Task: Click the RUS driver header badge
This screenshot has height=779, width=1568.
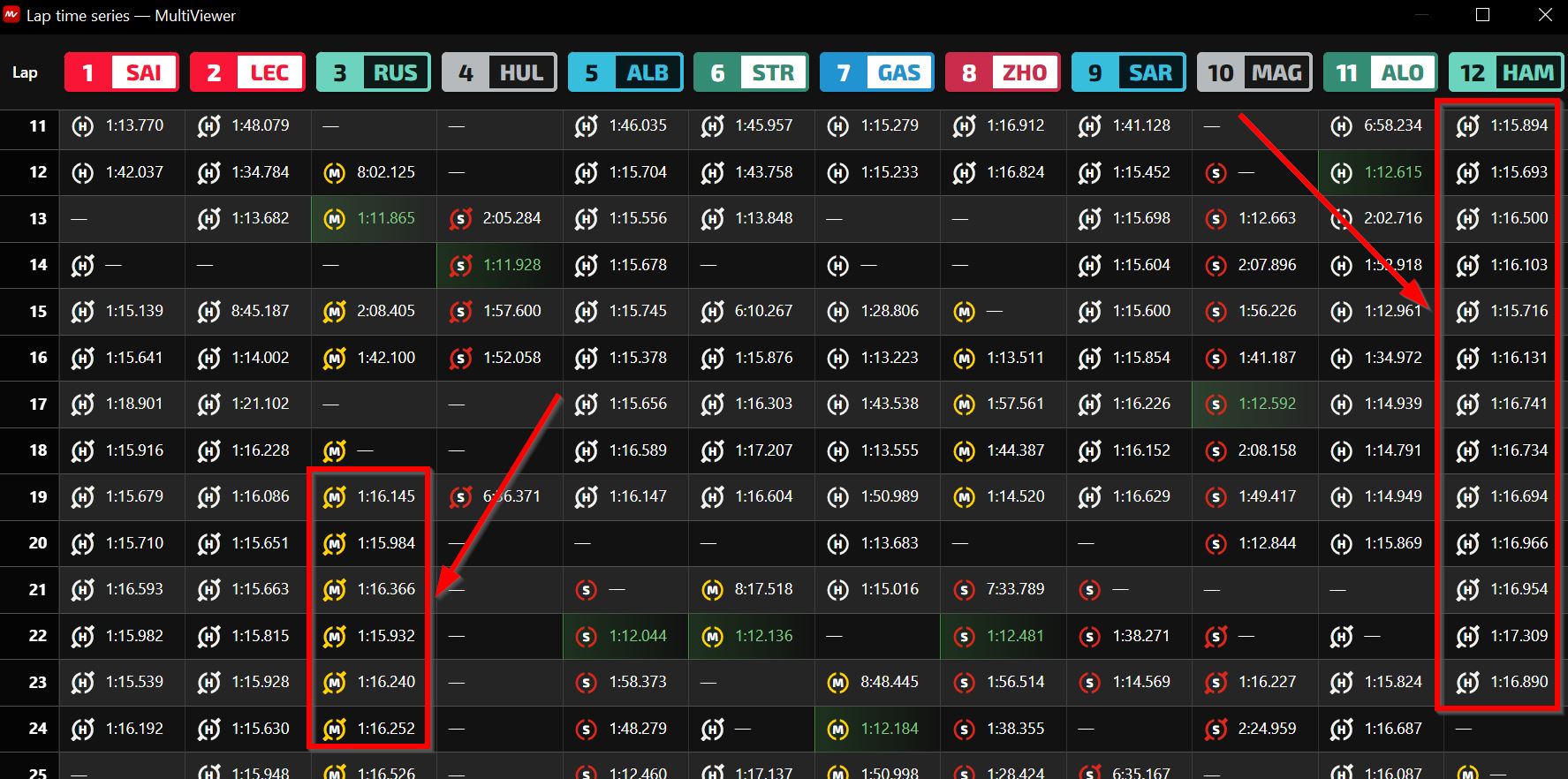Action: tap(374, 72)
